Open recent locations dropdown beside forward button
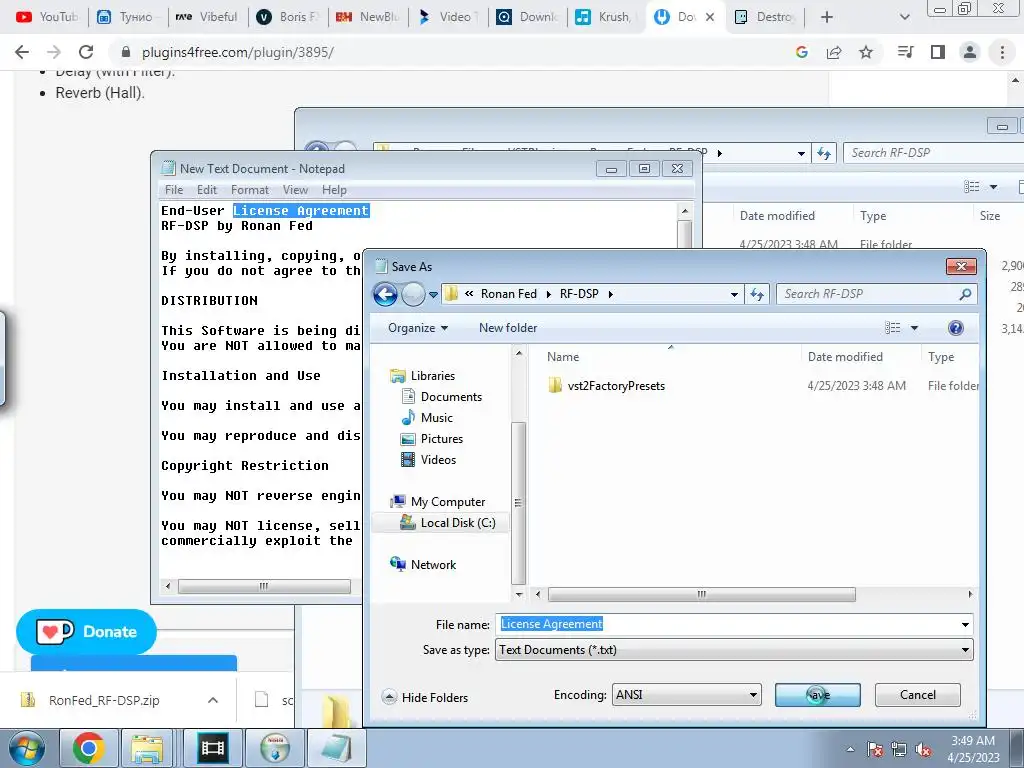 click(x=433, y=295)
